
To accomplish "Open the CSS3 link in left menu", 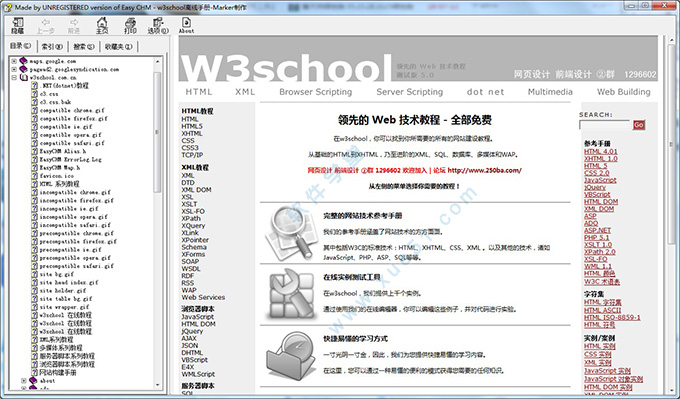I will click(190, 147).
